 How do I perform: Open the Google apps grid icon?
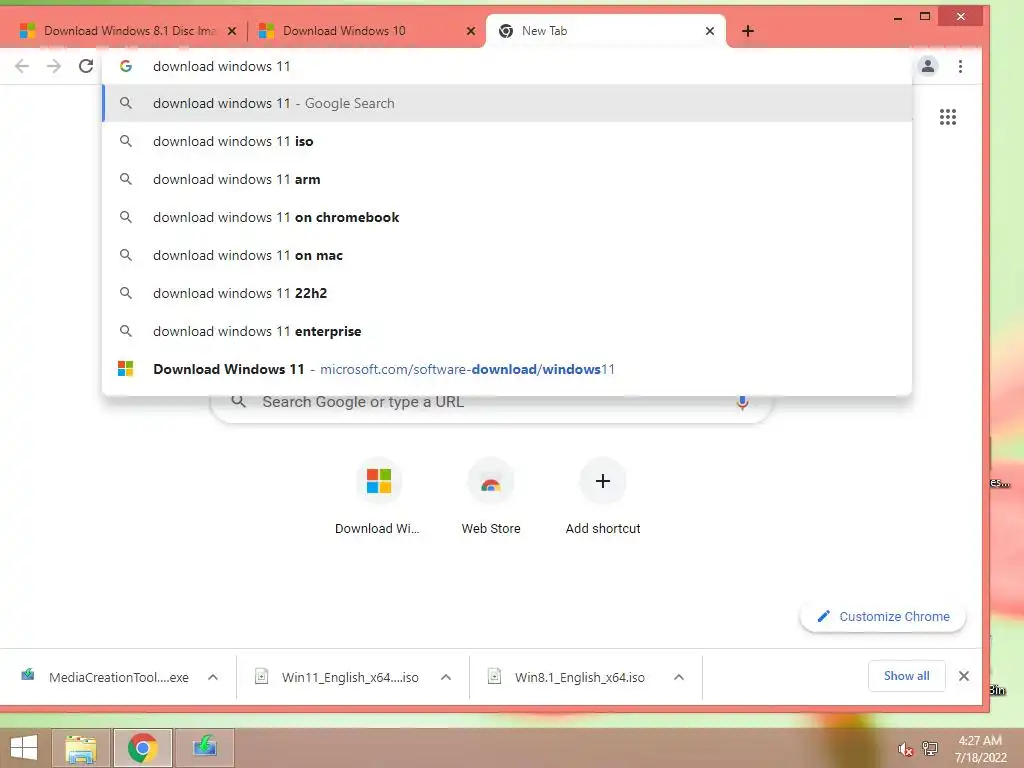tap(948, 117)
